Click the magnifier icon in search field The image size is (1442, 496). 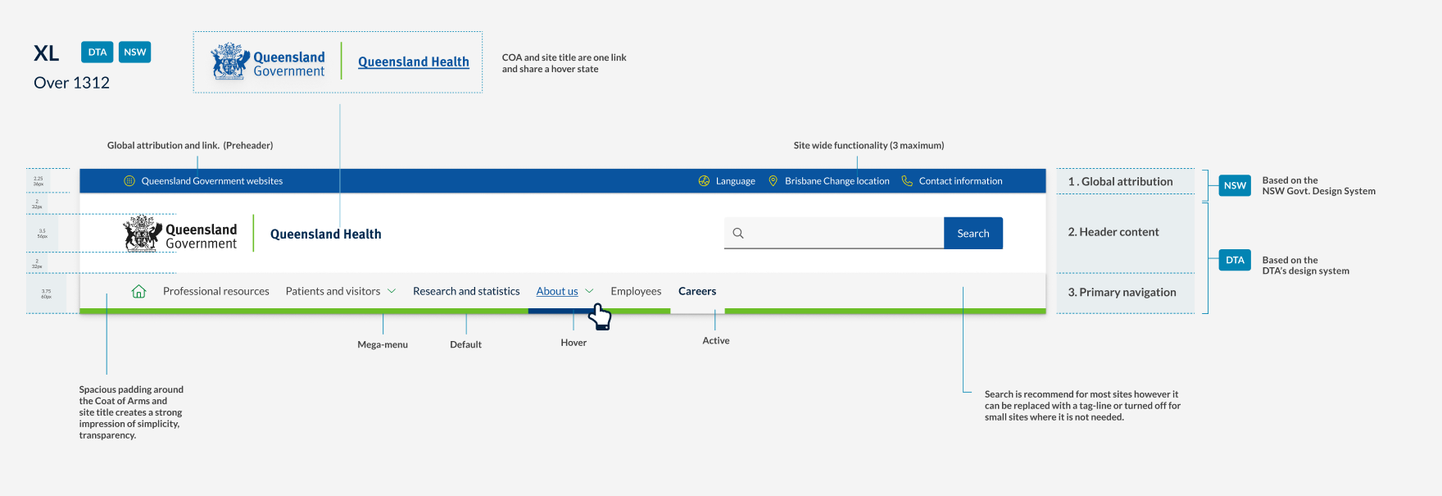pos(738,233)
